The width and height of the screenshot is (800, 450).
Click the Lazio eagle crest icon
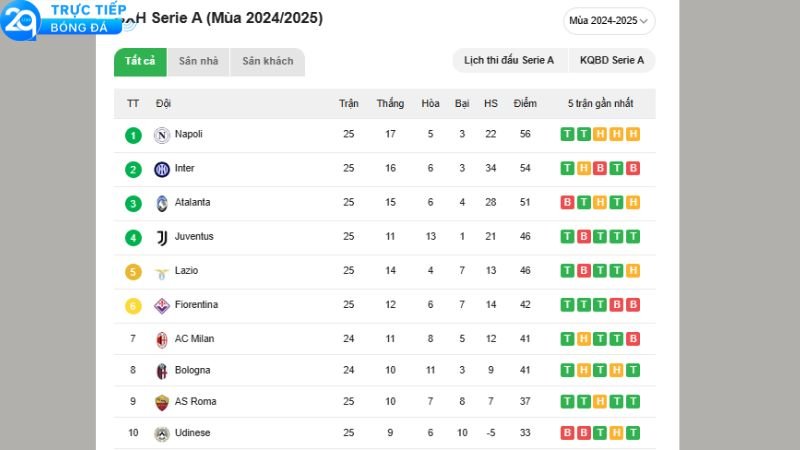(x=162, y=273)
